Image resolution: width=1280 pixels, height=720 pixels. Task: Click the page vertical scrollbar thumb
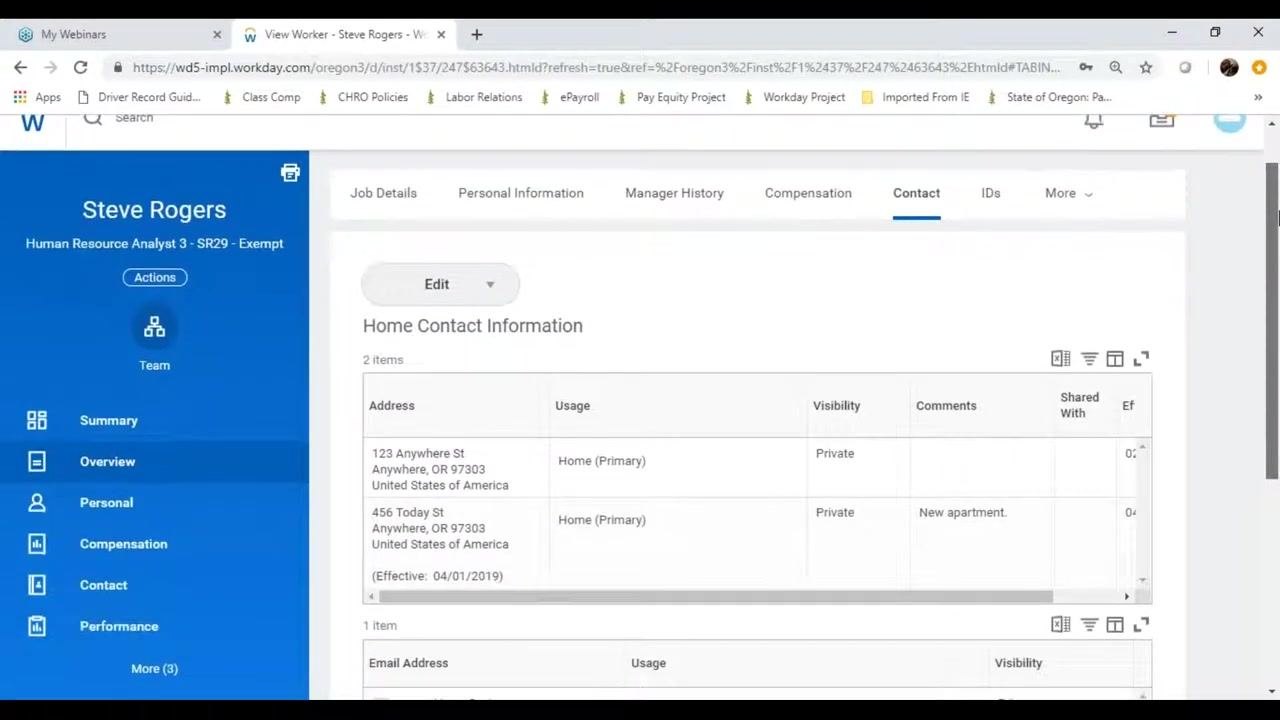click(x=1272, y=320)
